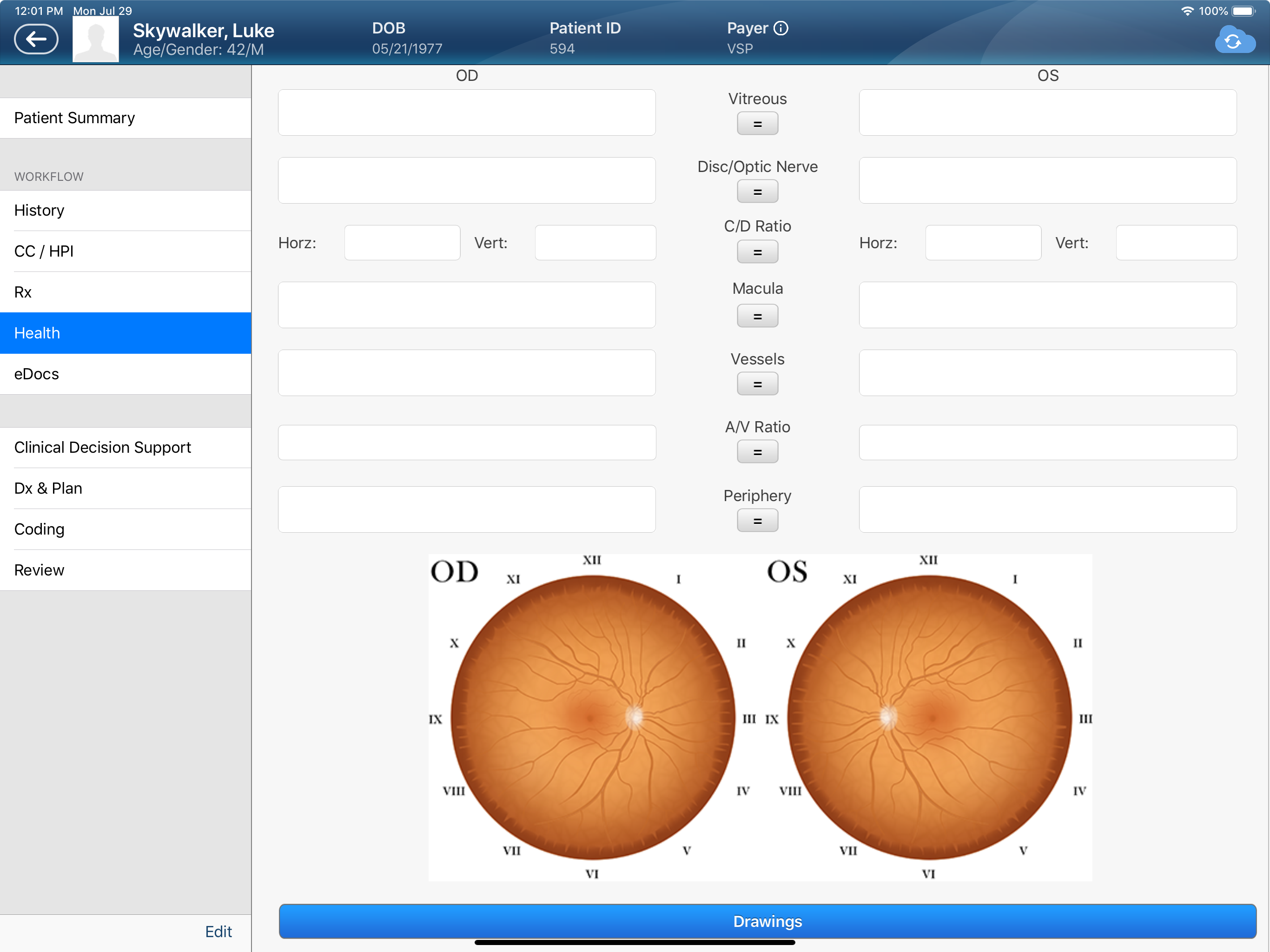Tap equals button under Periphery

click(757, 520)
